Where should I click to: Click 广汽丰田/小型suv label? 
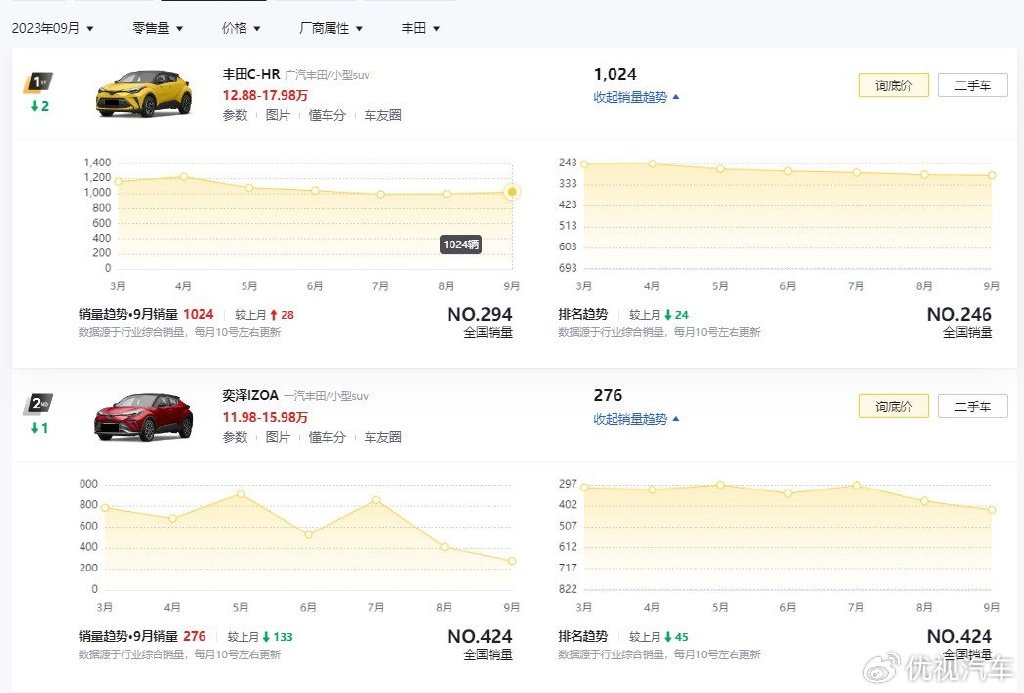click(x=327, y=75)
